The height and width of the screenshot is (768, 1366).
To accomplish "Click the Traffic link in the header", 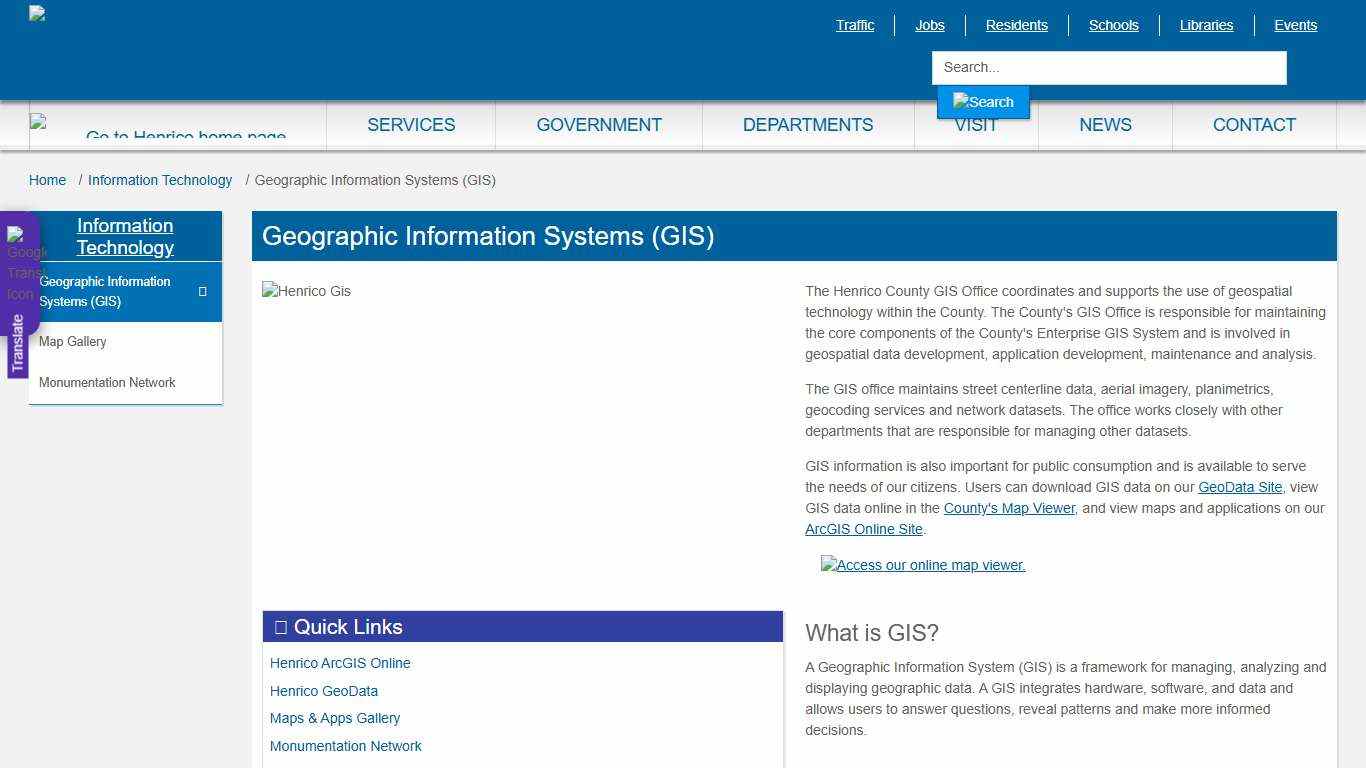I will 855,25.
